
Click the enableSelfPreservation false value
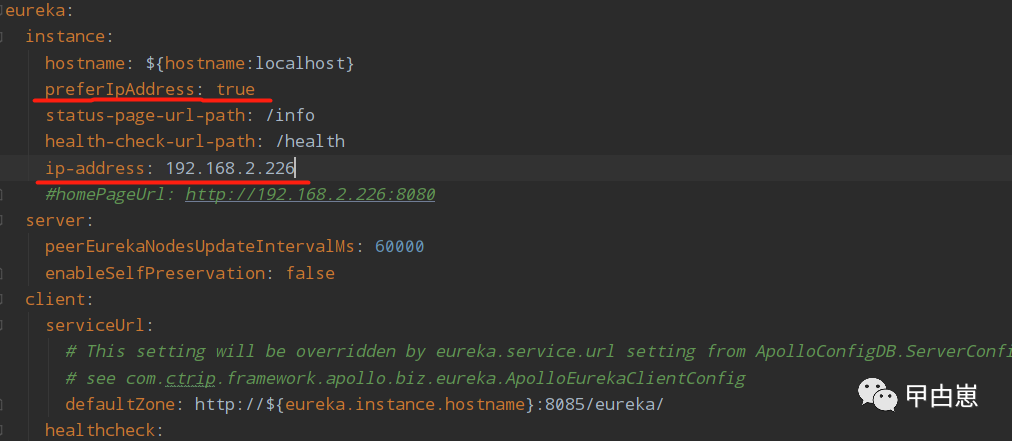tap(310, 272)
